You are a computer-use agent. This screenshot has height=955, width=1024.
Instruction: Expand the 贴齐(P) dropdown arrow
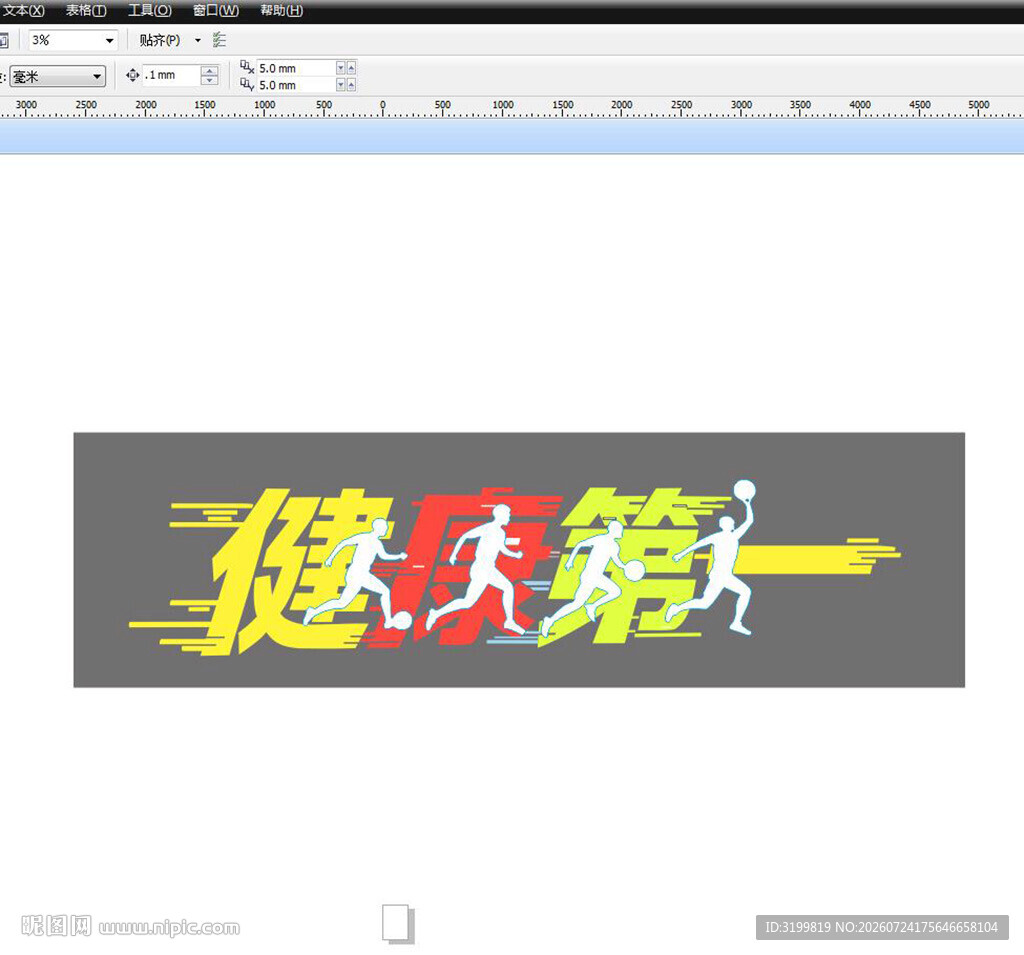pos(198,40)
